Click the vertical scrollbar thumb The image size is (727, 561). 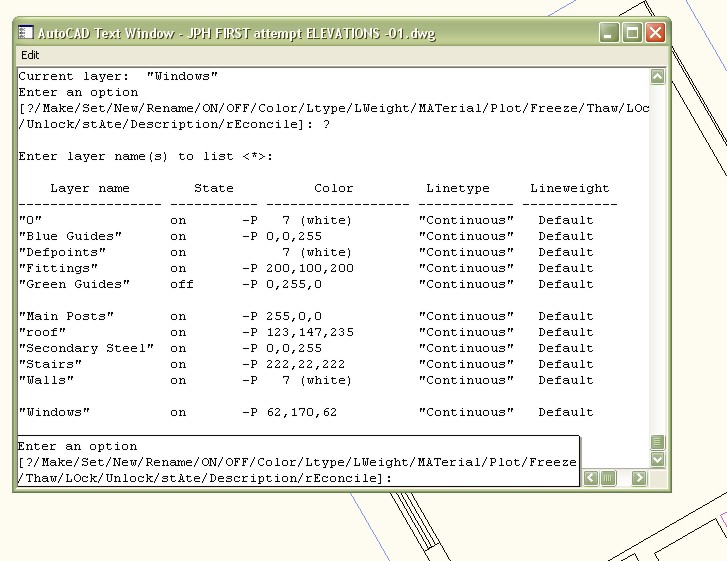point(657,442)
